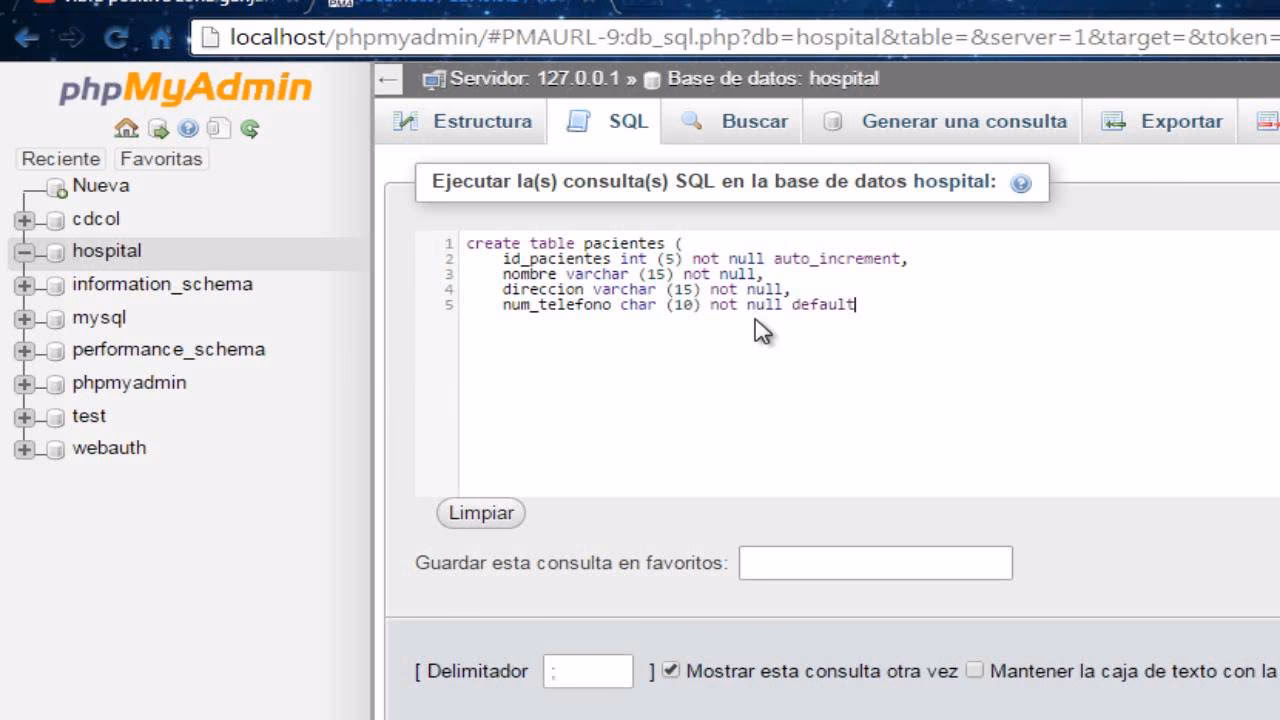Click the phpMyAdmin logo
Viewport: 1280px width, 720px height.
pos(186,89)
